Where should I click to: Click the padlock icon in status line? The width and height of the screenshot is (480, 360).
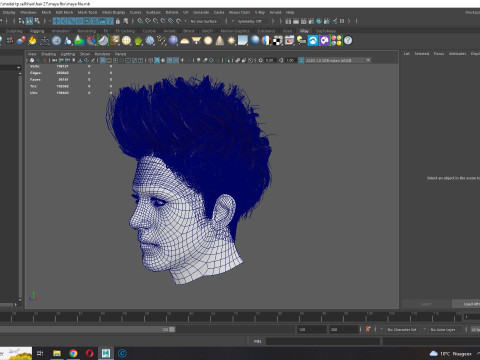coord(118,21)
